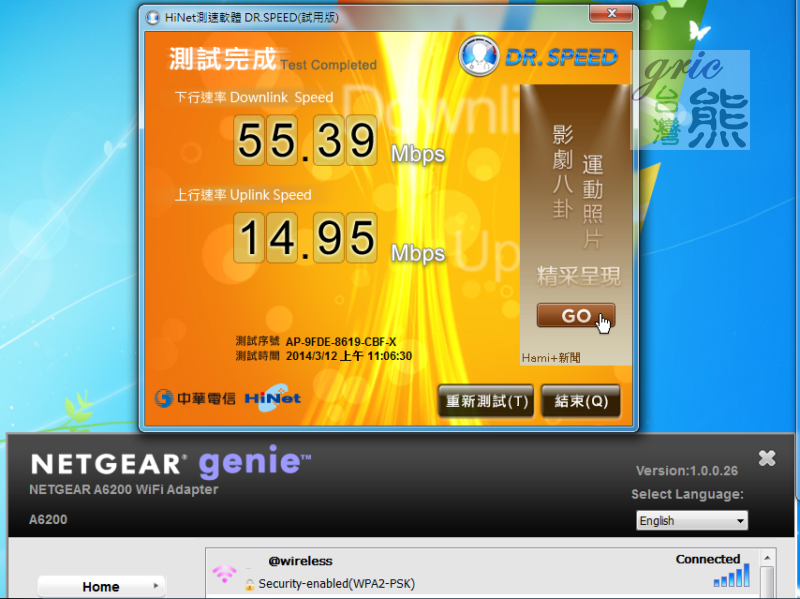Viewport: 800px width, 599px height.
Task: Click the 結束(Q) quit button
Action: (581, 401)
